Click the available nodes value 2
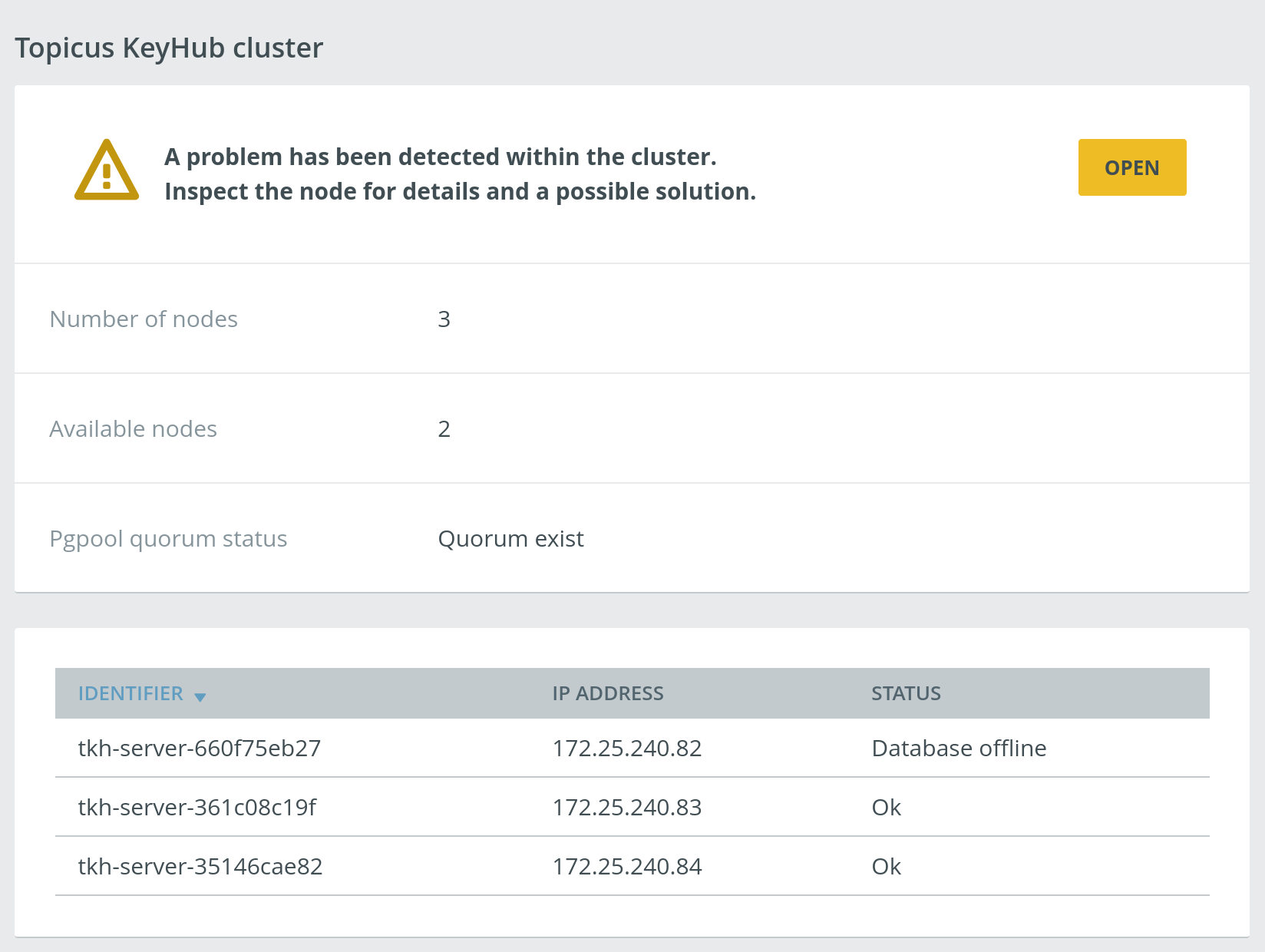The height and width of the screenshot is (952, 1265). click(444, 428)
